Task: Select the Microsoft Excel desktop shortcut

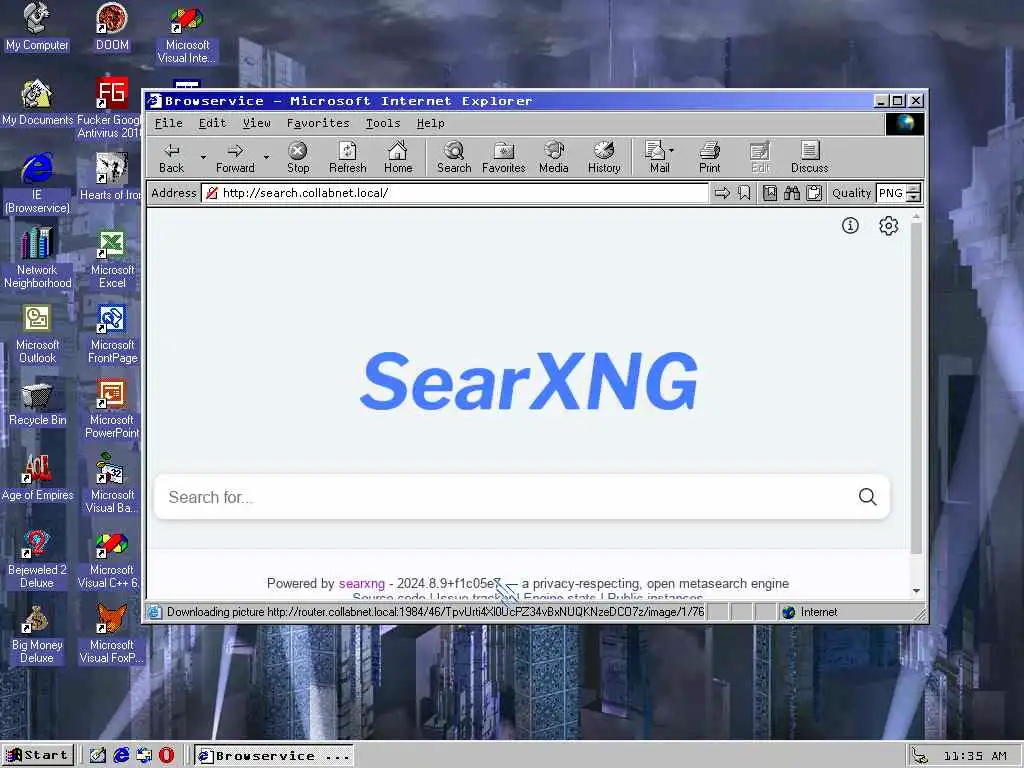Action: pyautogui.click(x=112, y=259)
